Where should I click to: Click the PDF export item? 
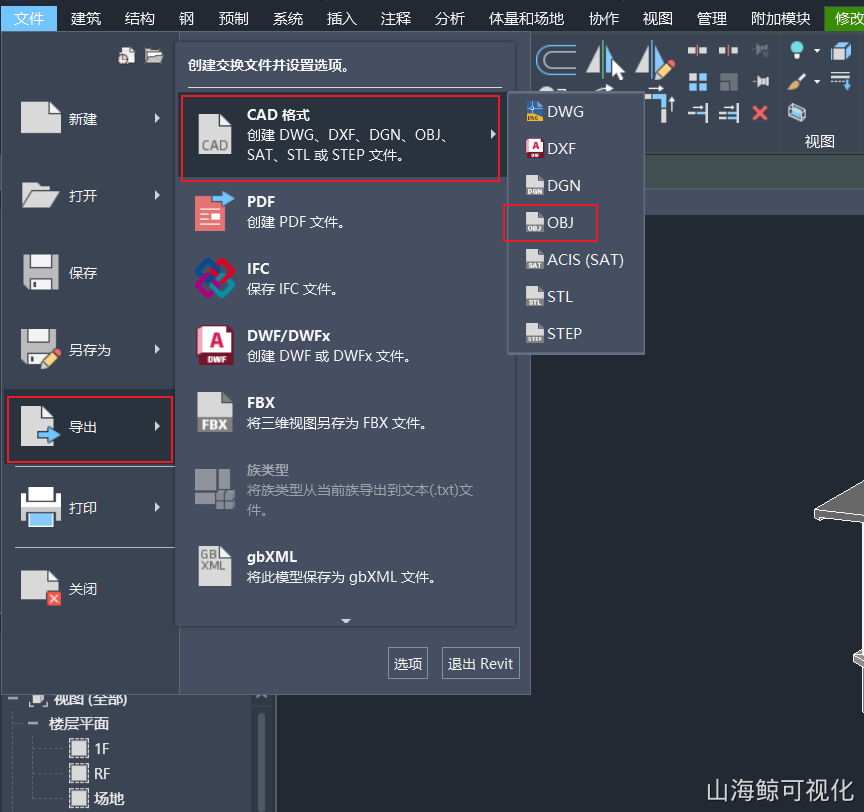[345, 212]
